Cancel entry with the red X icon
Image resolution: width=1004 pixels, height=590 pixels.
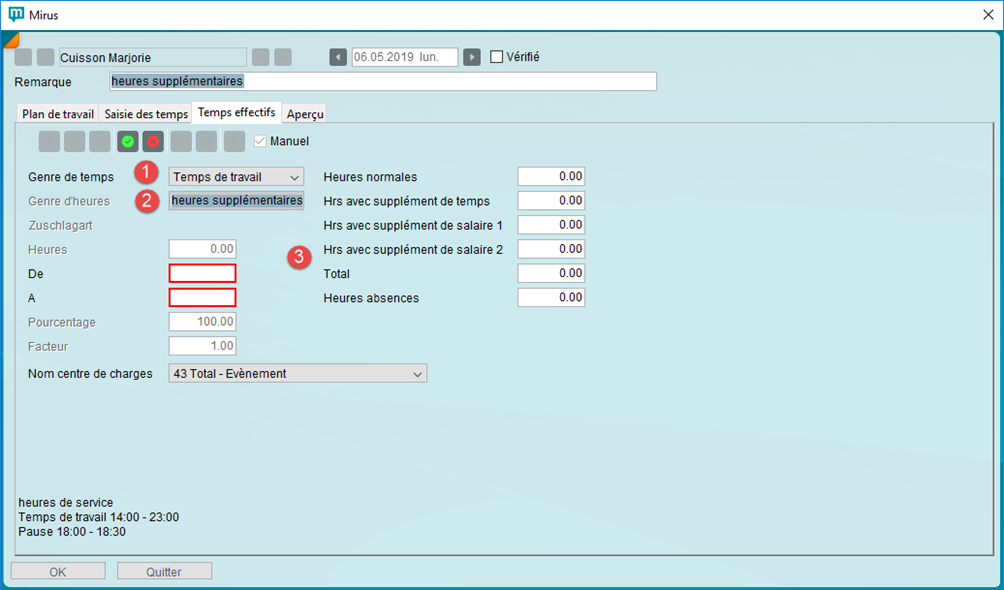[x=153, y=142]
